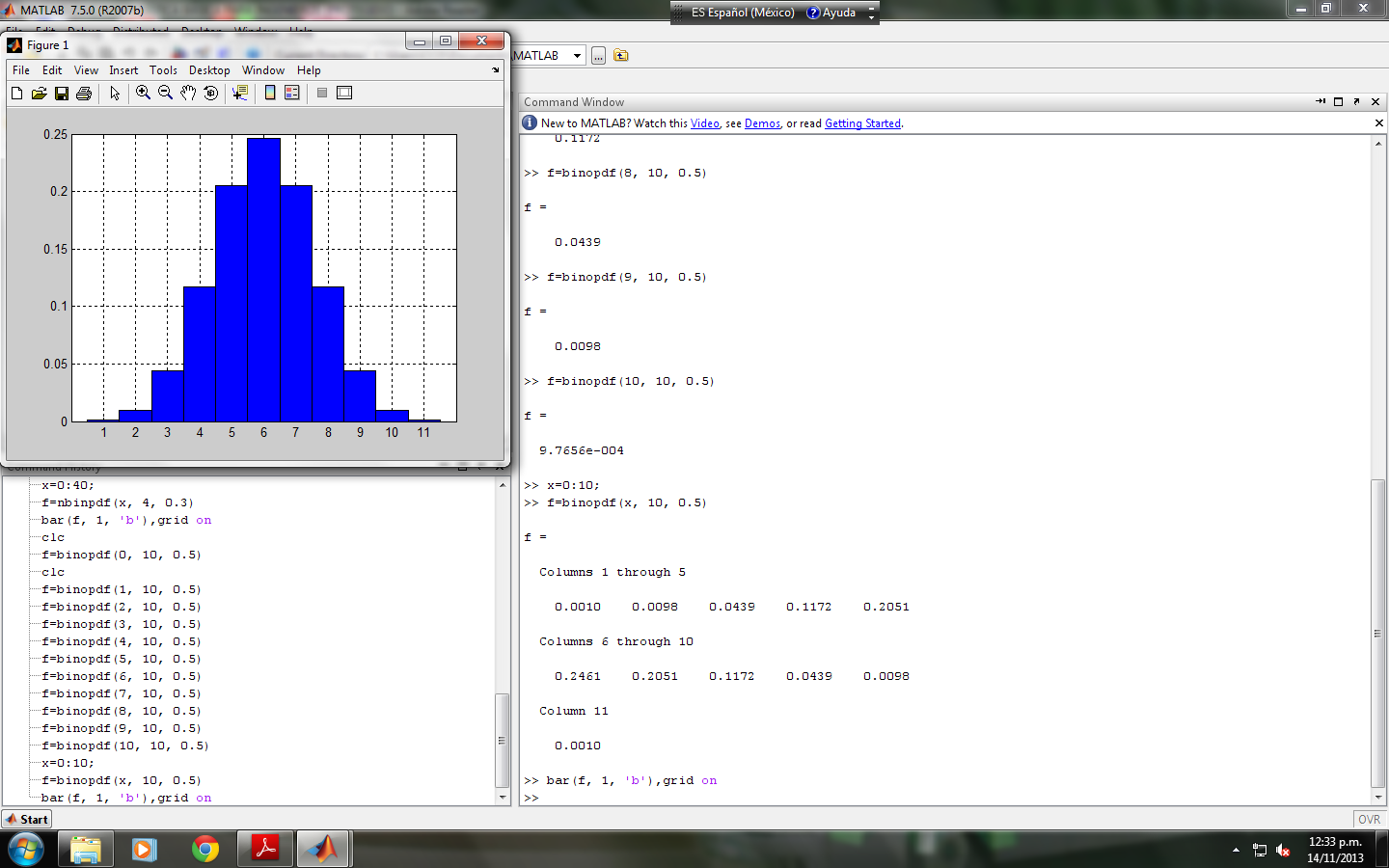Open a file using the Figure 1 toolbar folder icon
Viewport: 1389px width, 868px height.
[39, 94]
